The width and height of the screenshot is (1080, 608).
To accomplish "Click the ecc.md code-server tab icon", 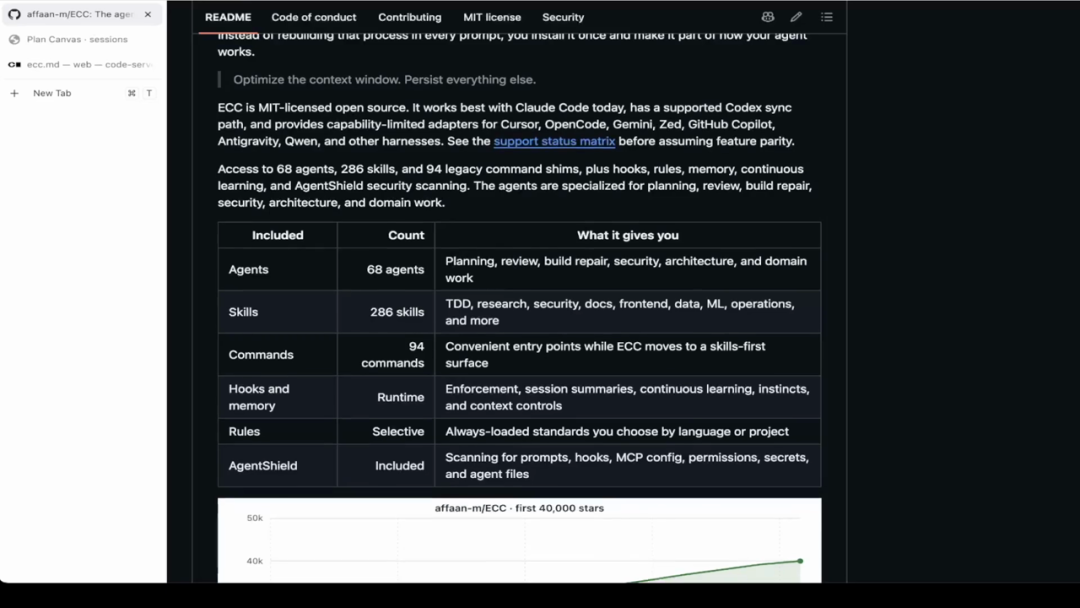I will [14, 65].
